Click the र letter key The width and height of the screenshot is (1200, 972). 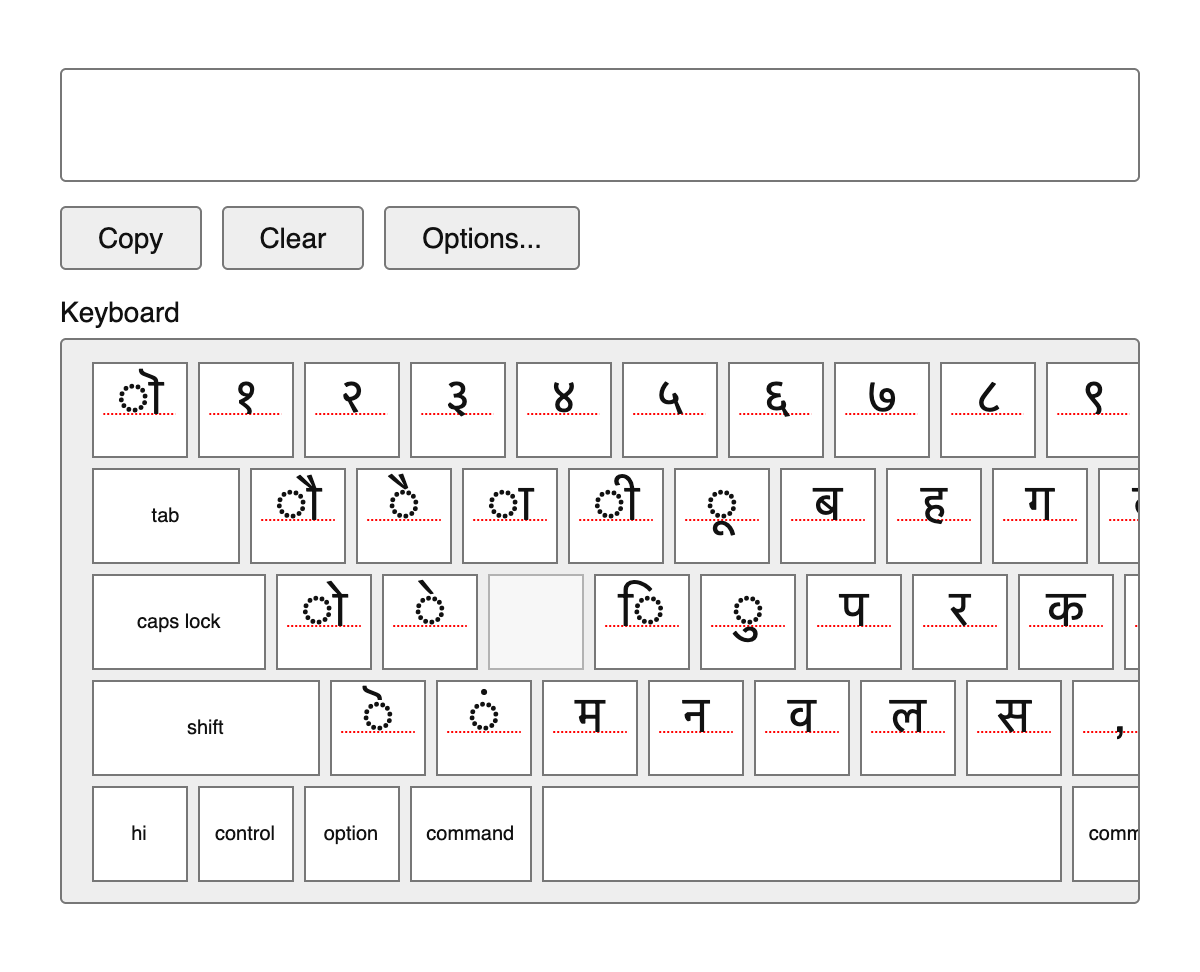[960, 622]
